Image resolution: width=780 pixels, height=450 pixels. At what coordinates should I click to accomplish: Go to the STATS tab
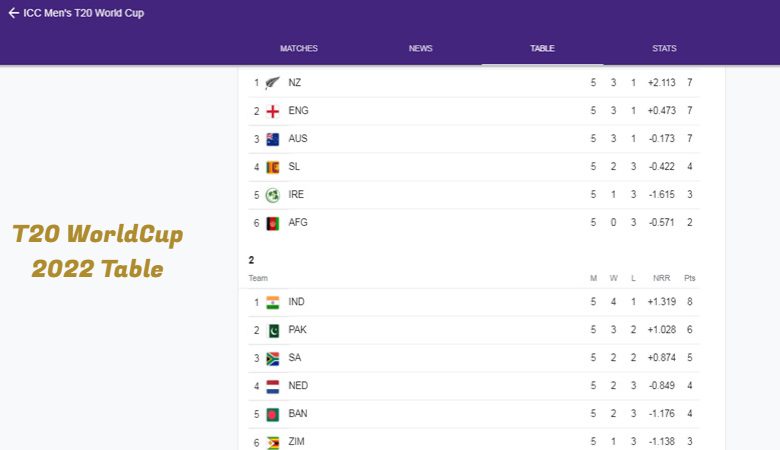coord(664,48)
